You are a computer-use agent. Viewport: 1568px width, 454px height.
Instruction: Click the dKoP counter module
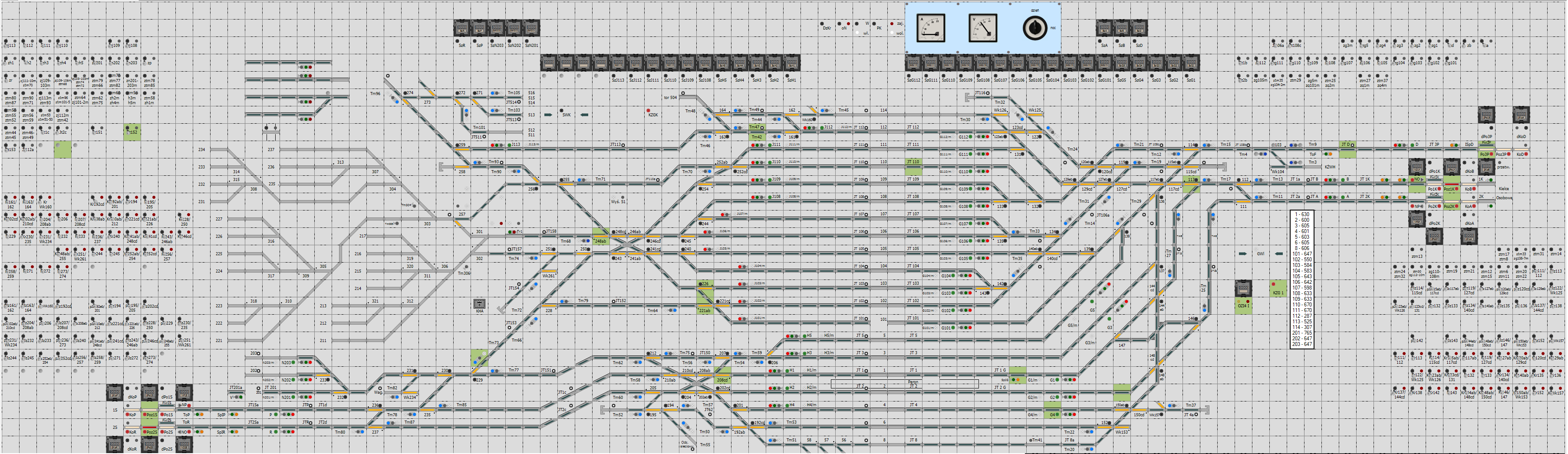[115, 392]
